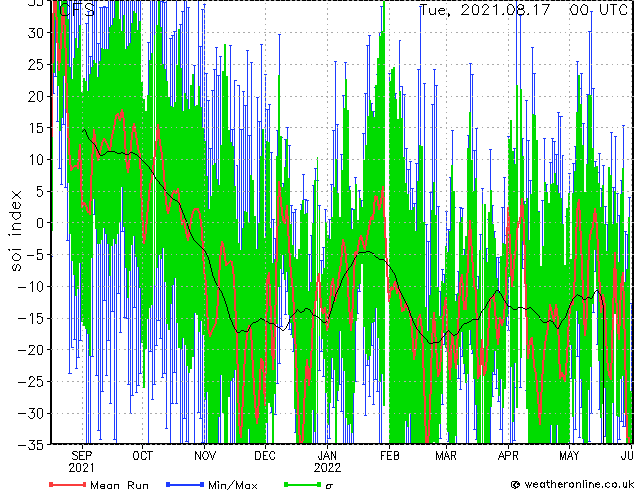Click the y-axis value 30

point(36,33)
